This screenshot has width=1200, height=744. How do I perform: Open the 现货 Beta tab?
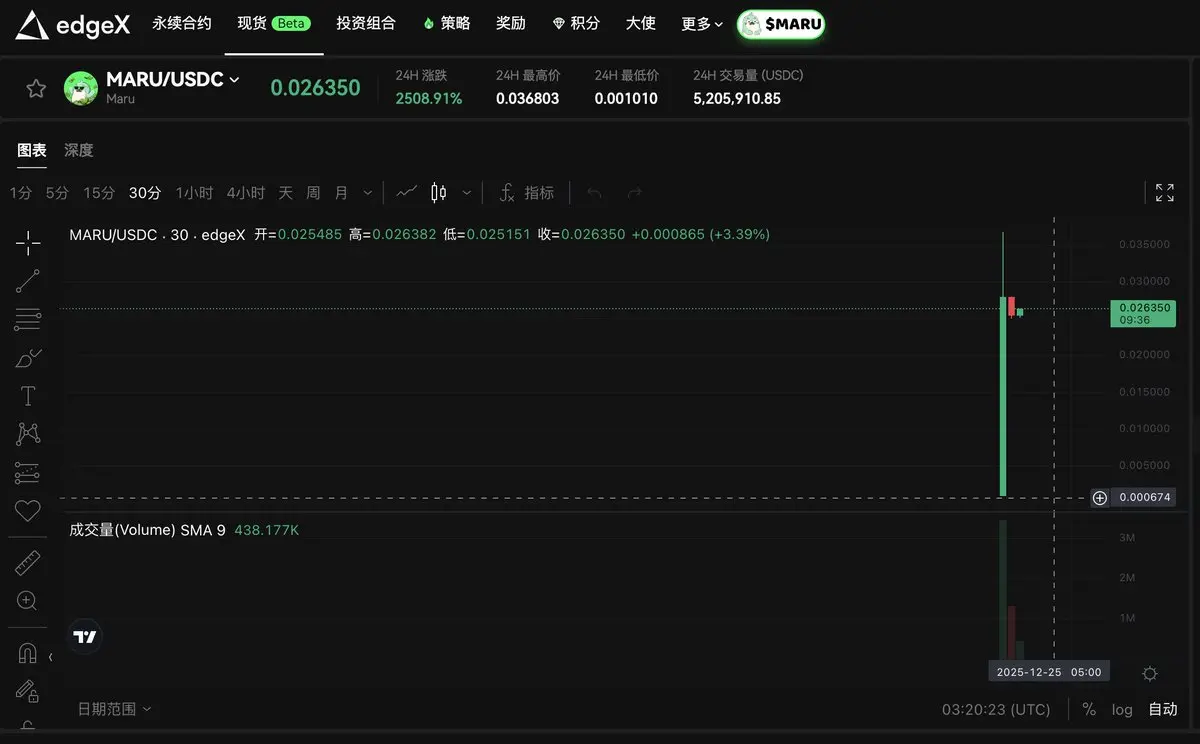coord(274,23)
